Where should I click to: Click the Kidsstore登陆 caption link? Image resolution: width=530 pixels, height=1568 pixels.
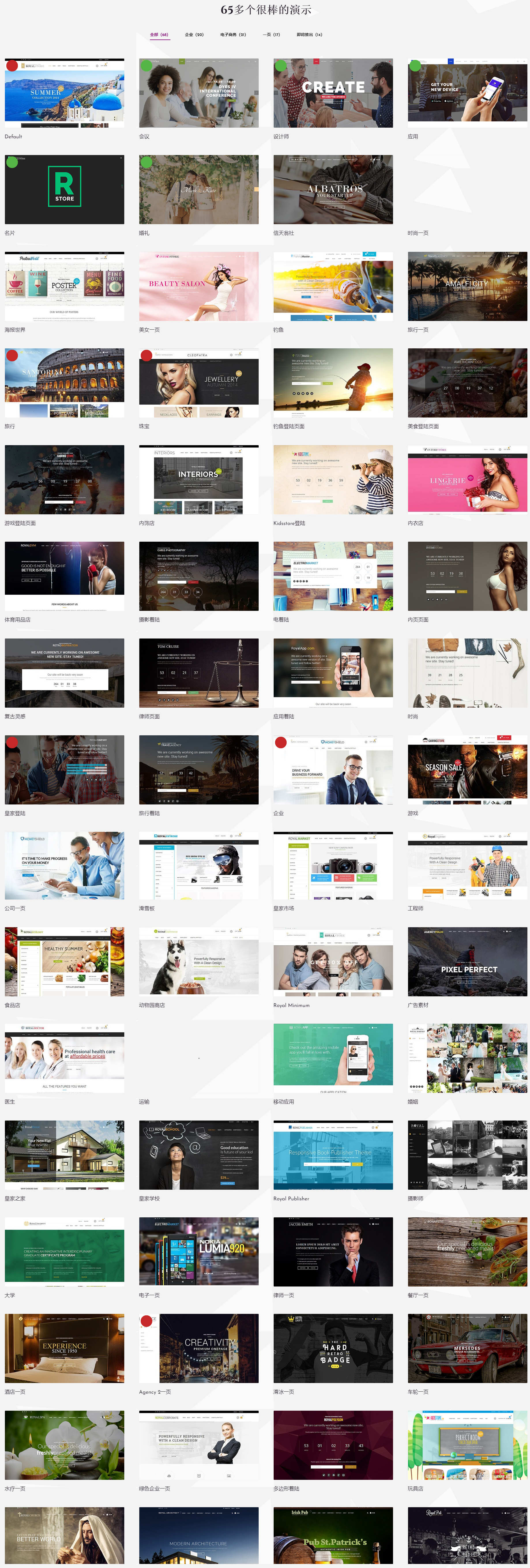290,524
